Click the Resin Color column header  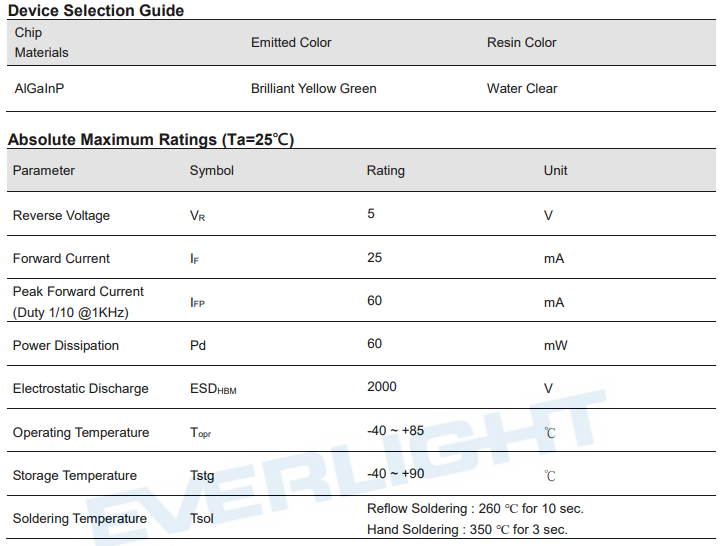click(x=521, y=42)
